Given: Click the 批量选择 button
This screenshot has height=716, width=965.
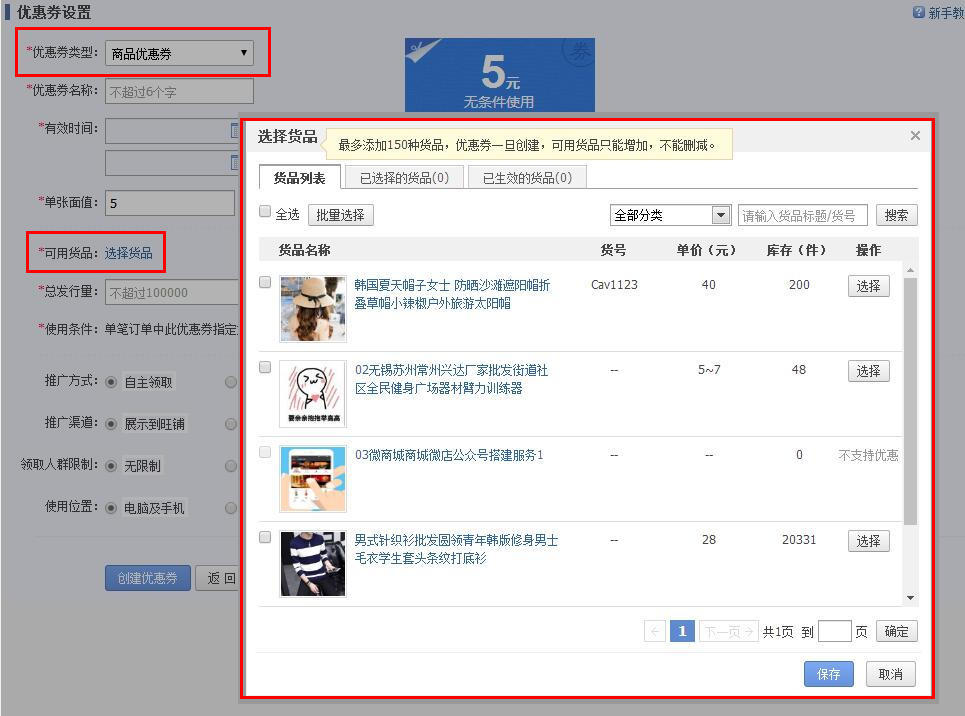Looking at the screenshot, I should point(340,215).
